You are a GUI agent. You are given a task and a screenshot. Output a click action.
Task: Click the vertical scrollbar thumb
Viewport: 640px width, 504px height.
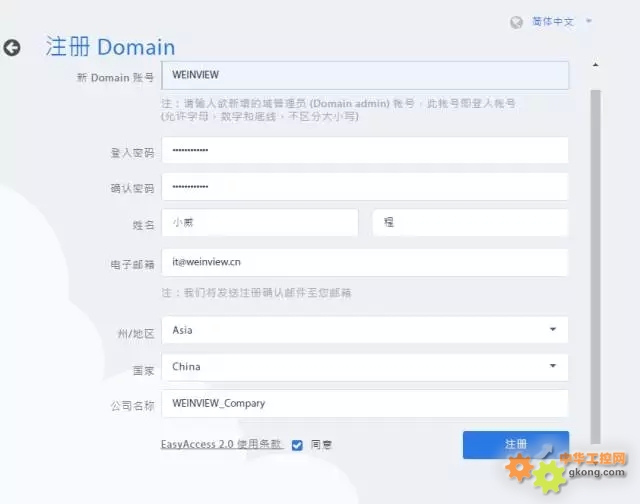click(596, 267)
